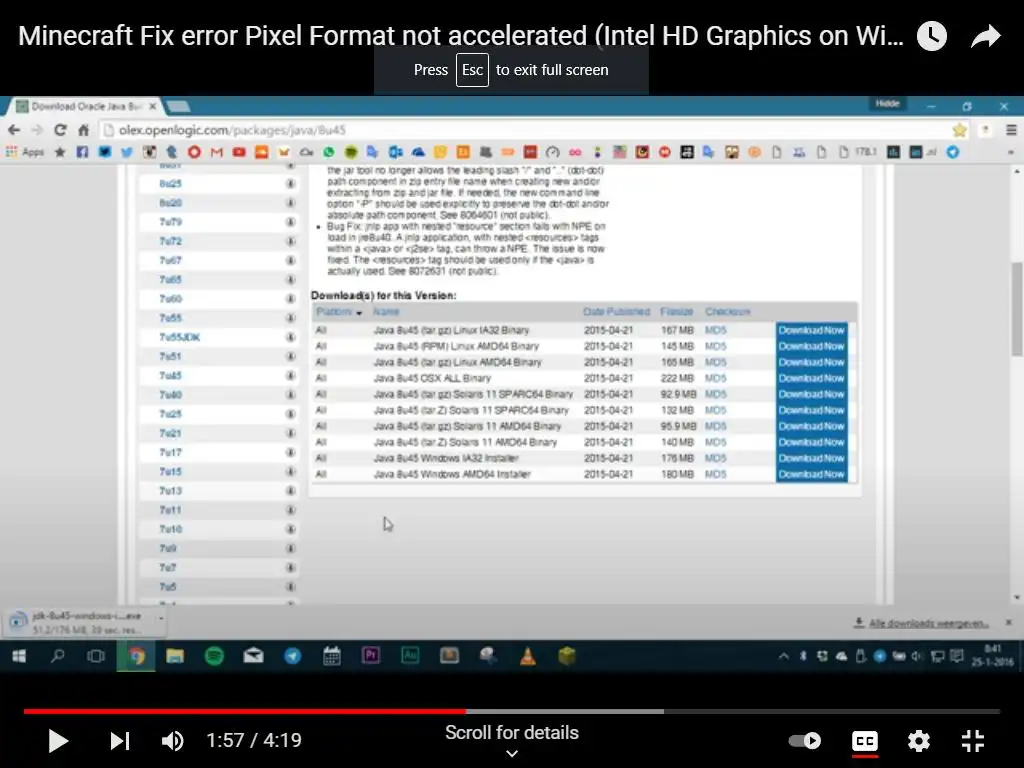Toggle closed captions CC button
Image resolution: width=1024 pixels, height=768 pixels.
[865, 741]
